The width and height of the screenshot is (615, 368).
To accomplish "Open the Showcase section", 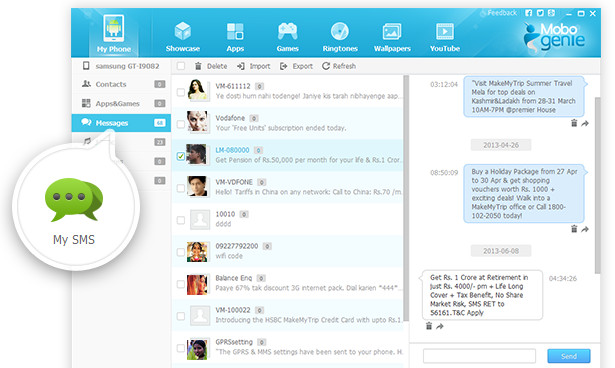I will pos(183,37).
